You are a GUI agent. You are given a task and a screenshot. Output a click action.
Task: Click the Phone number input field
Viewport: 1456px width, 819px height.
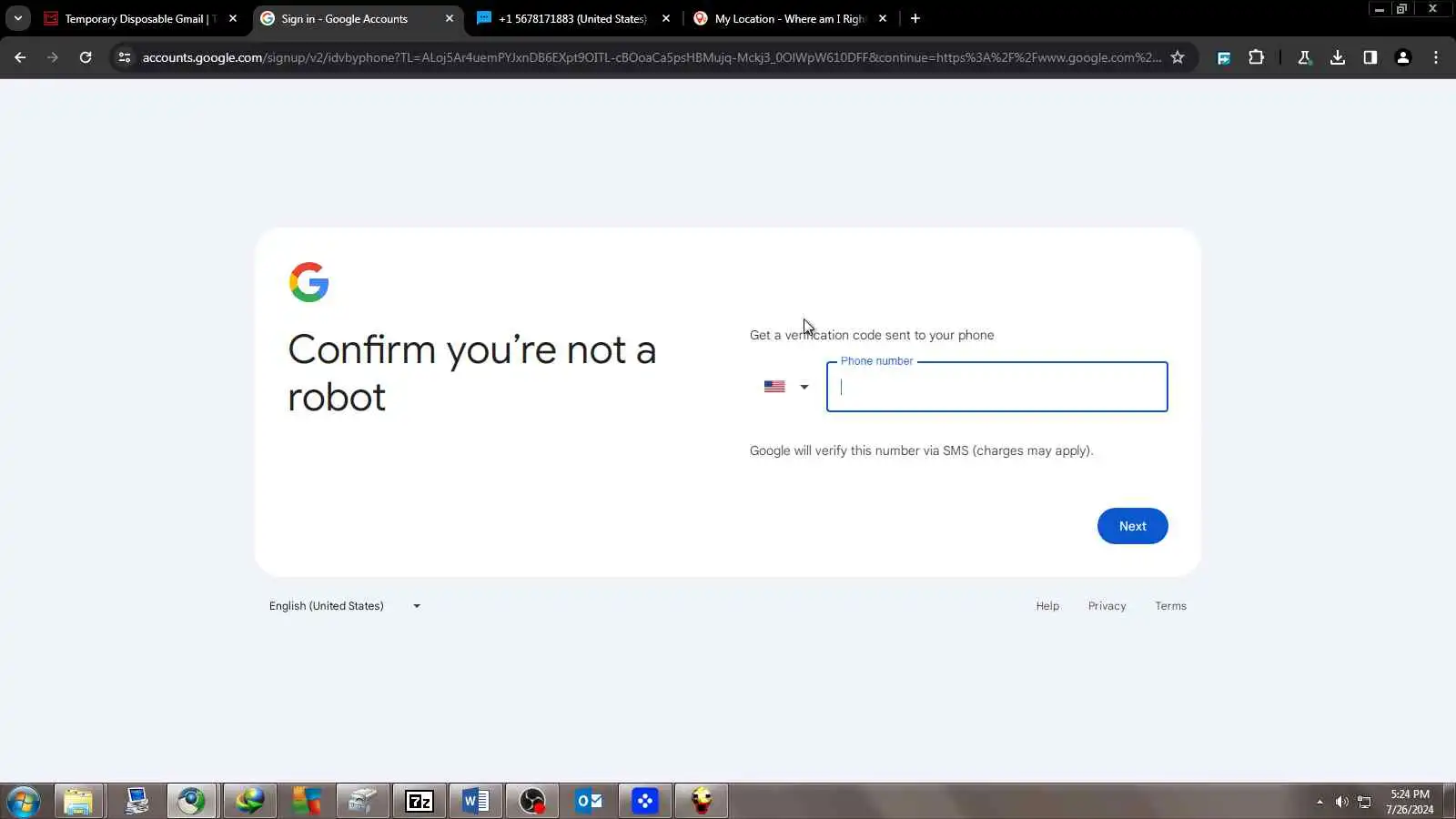[x=996, y=387]
